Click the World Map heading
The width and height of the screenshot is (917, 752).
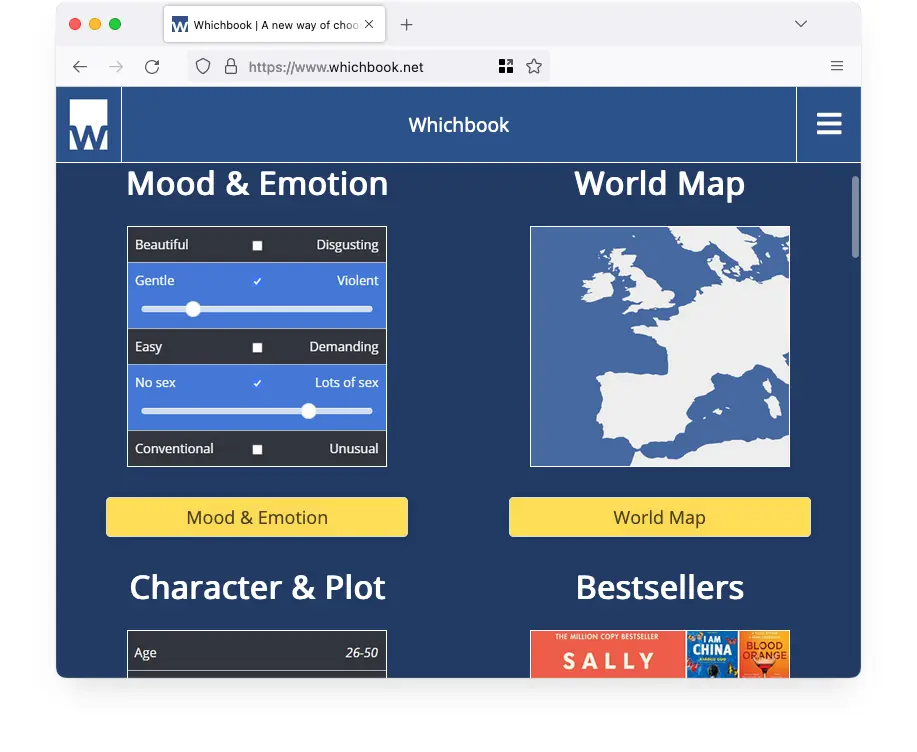pos(660,184)
